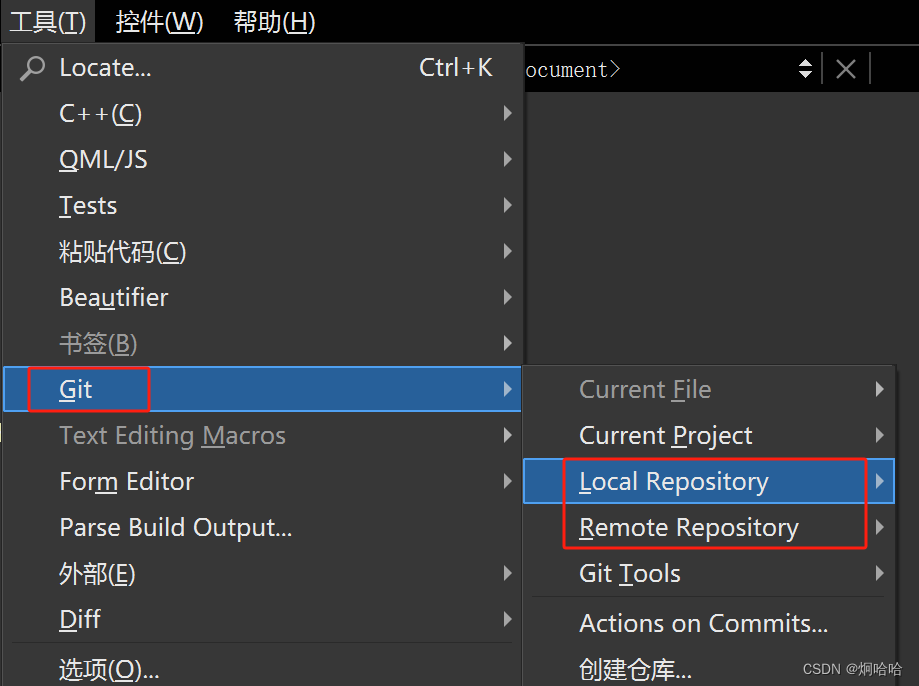Click the Locate magnifying glass icon
The width and height of the screenshot is (919, 686).
pyautogui.click(x=31, y=67)
